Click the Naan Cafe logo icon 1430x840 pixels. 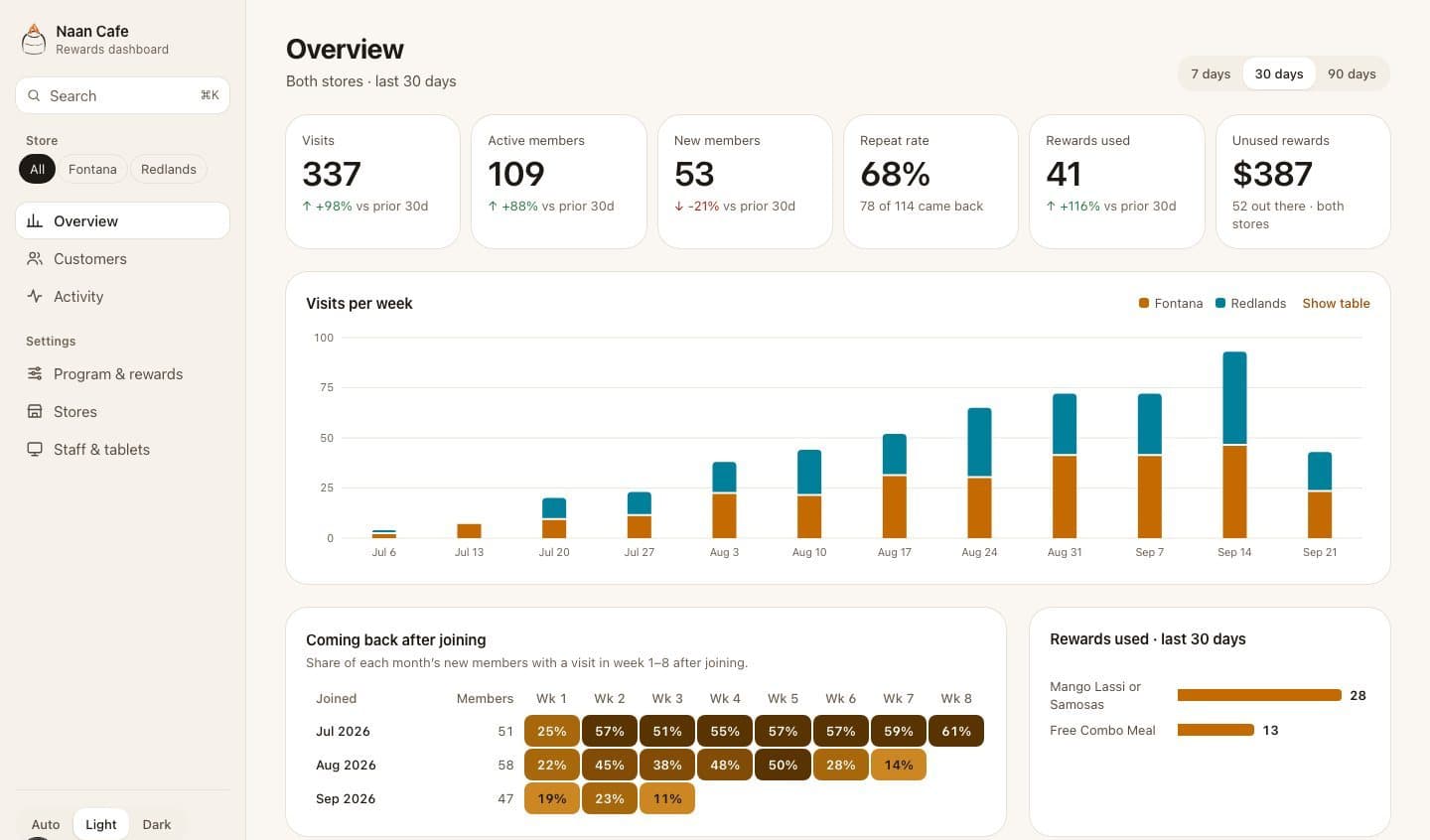[34, 40]
